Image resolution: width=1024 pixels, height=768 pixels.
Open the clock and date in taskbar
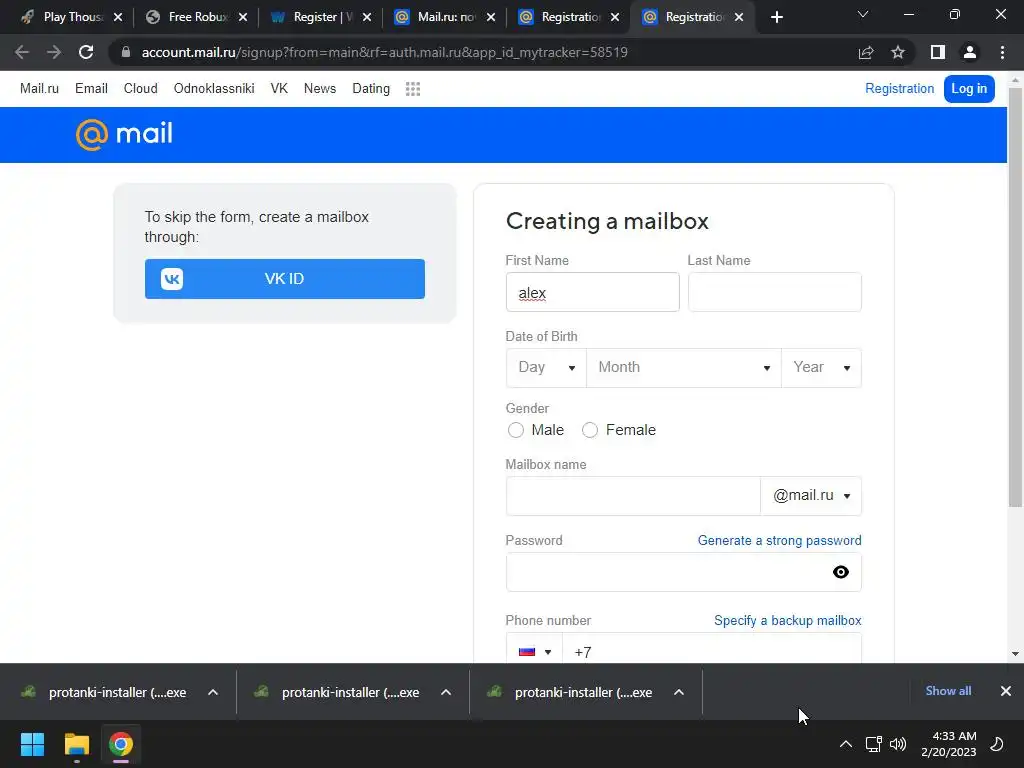[x=948, y=744]
